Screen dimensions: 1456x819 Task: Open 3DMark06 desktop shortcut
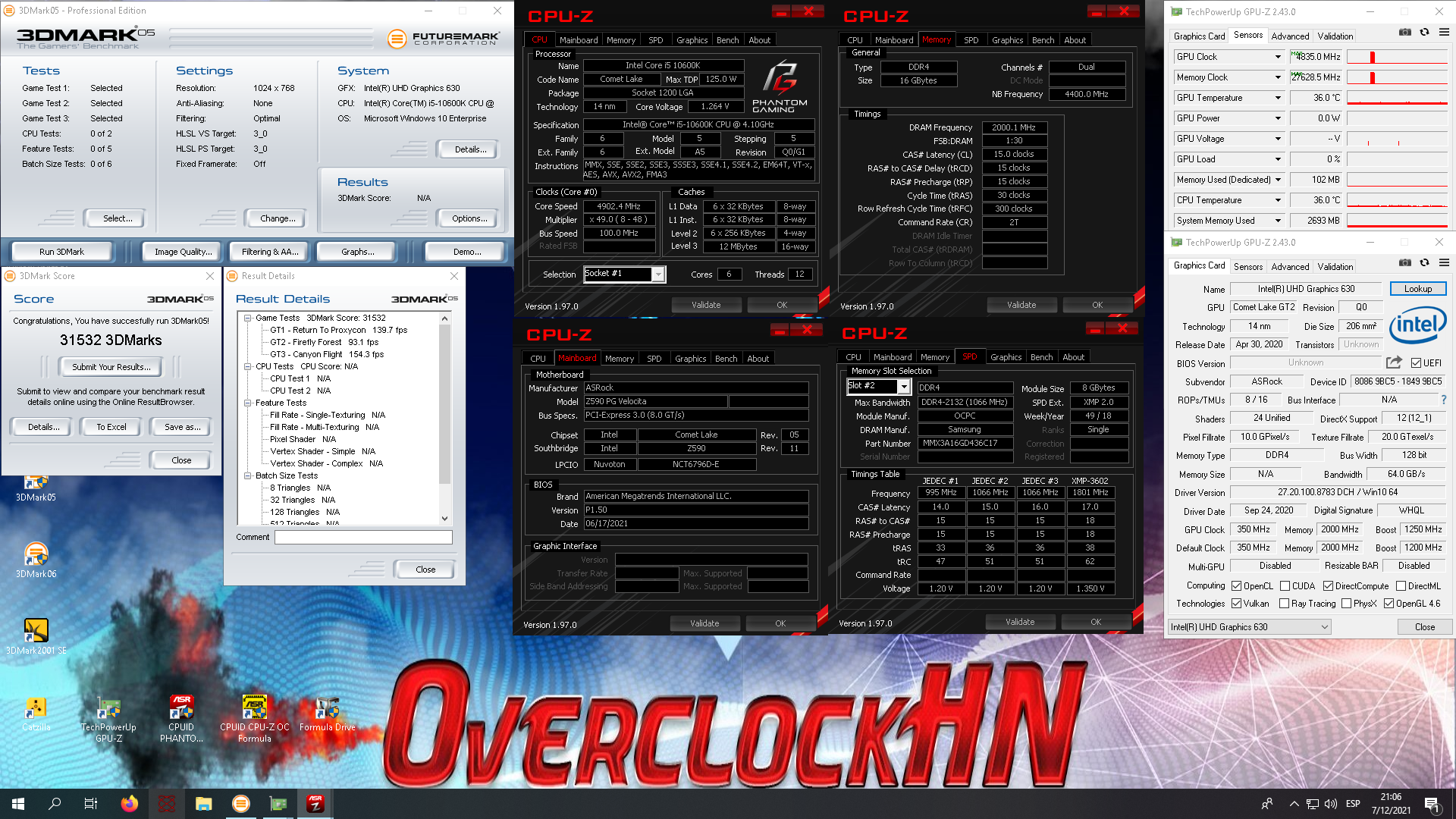36,561
